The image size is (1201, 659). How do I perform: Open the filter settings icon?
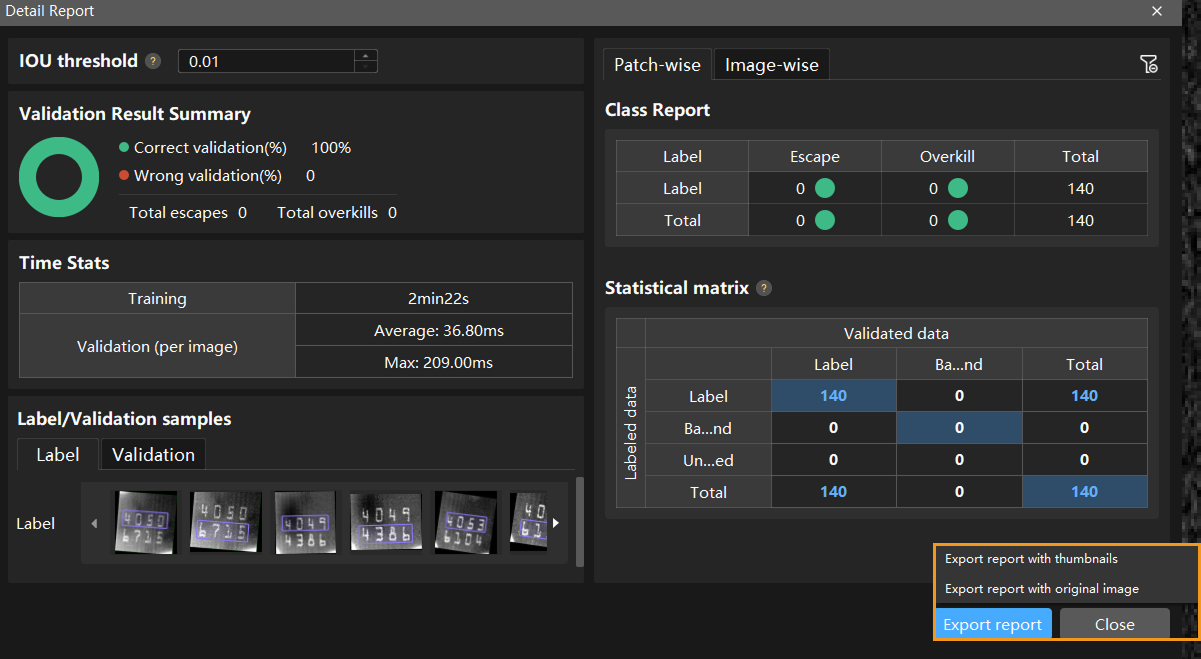(1149, 65)
